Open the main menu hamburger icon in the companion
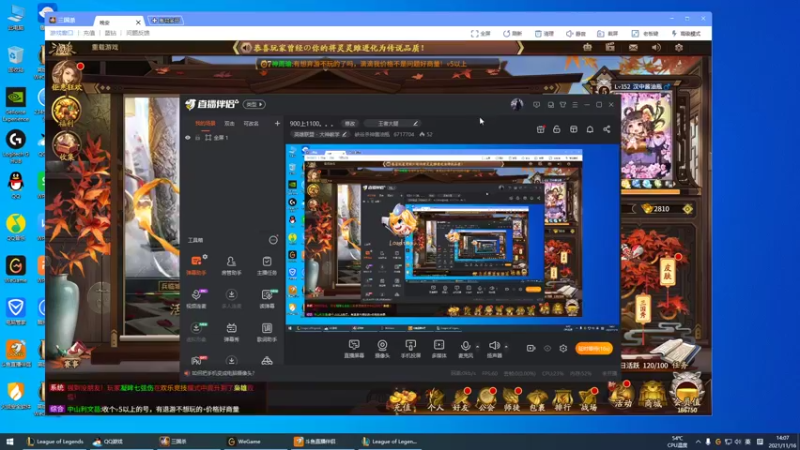Screen dimensions: 800x450 575,105
